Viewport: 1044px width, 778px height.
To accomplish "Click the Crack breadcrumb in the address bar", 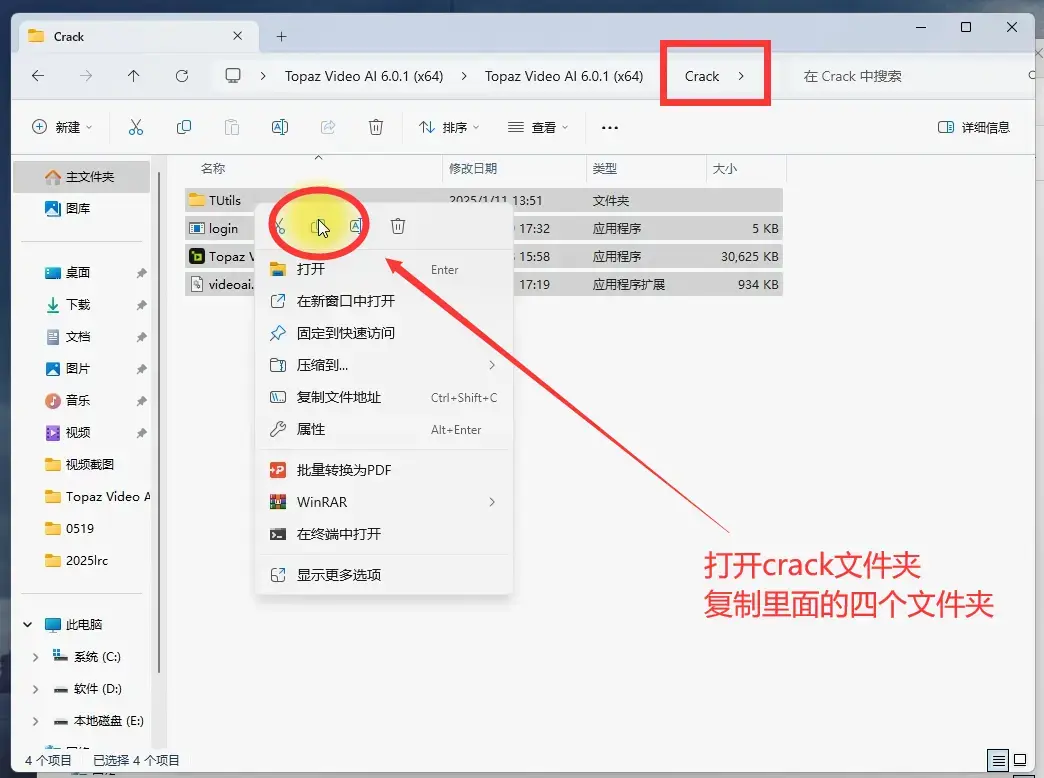I will (x=702, y=76).
